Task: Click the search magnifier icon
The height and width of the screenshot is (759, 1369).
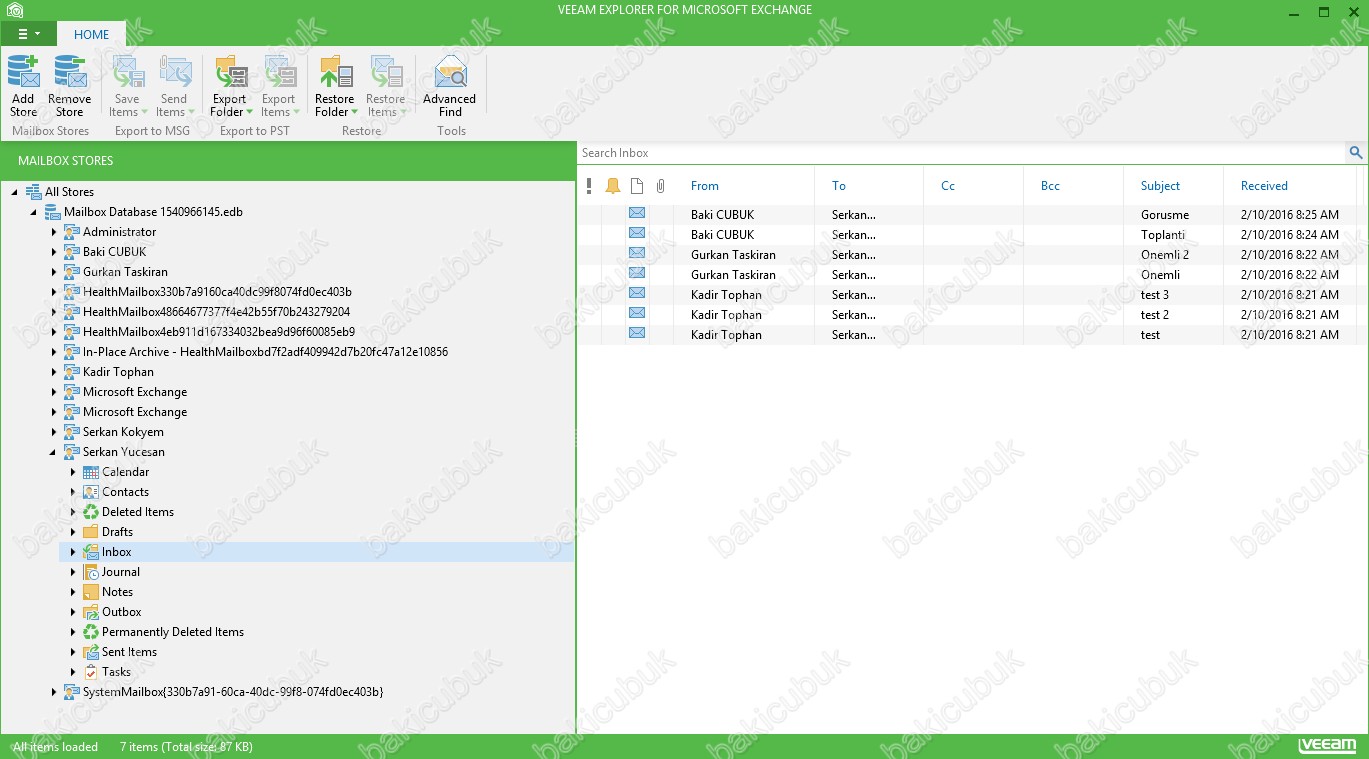Action: click(x=1356, y=153)
